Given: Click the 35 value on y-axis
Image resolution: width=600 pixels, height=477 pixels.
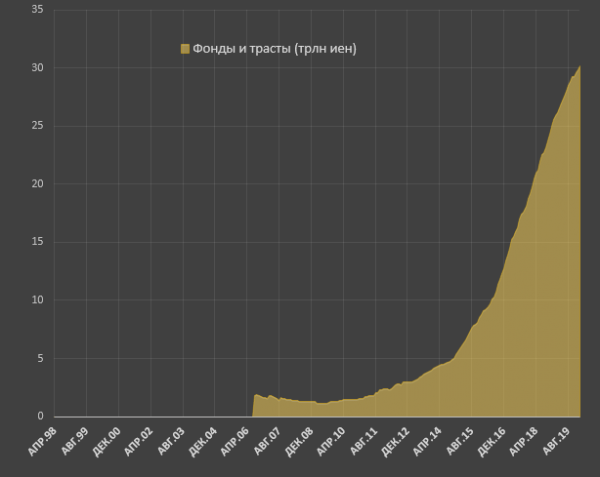Looking at the screenshot, I should [x=37, y=10].
